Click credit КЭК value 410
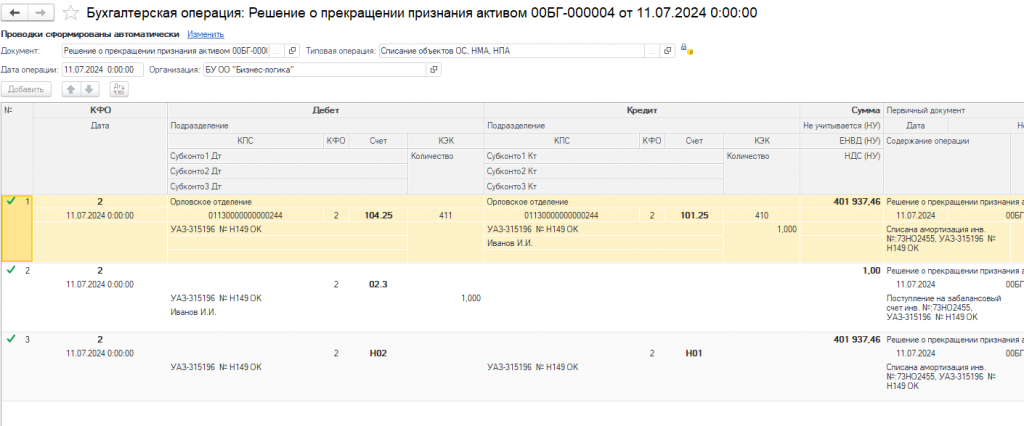Image resolution: width=1024 pixels, height=426 pixels. tap(761, 215)
